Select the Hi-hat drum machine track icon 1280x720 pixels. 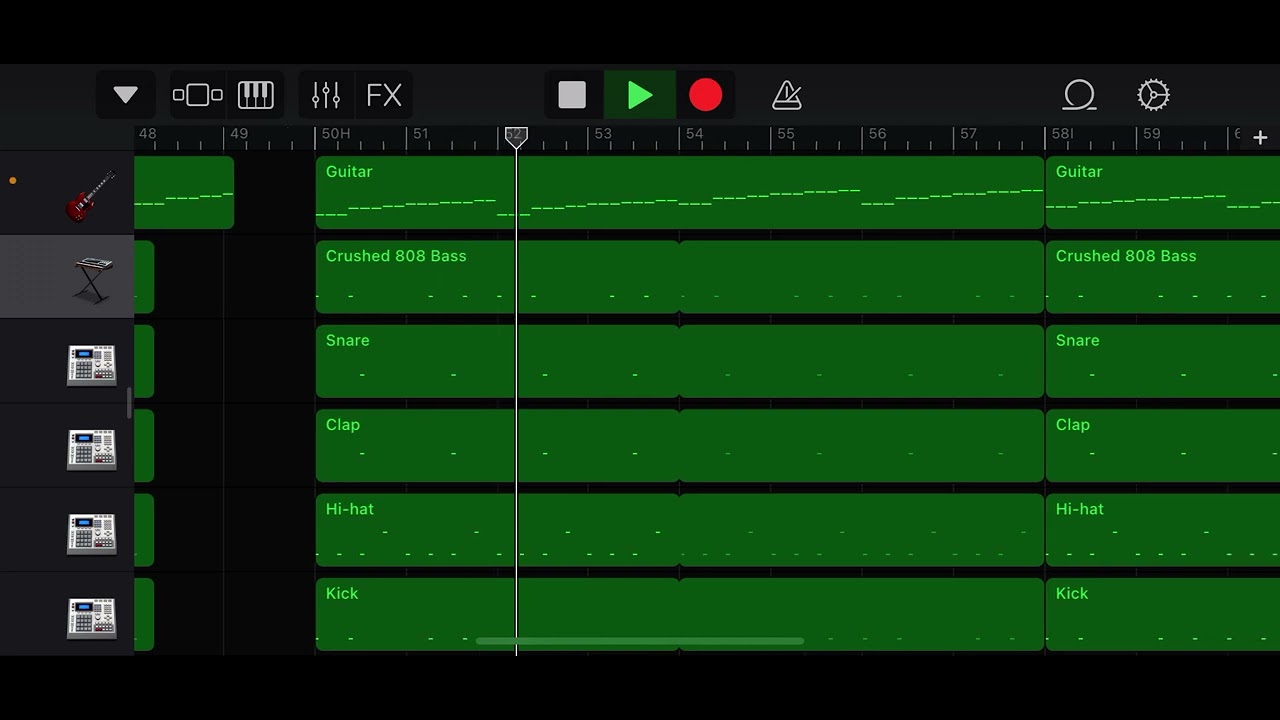92,533
